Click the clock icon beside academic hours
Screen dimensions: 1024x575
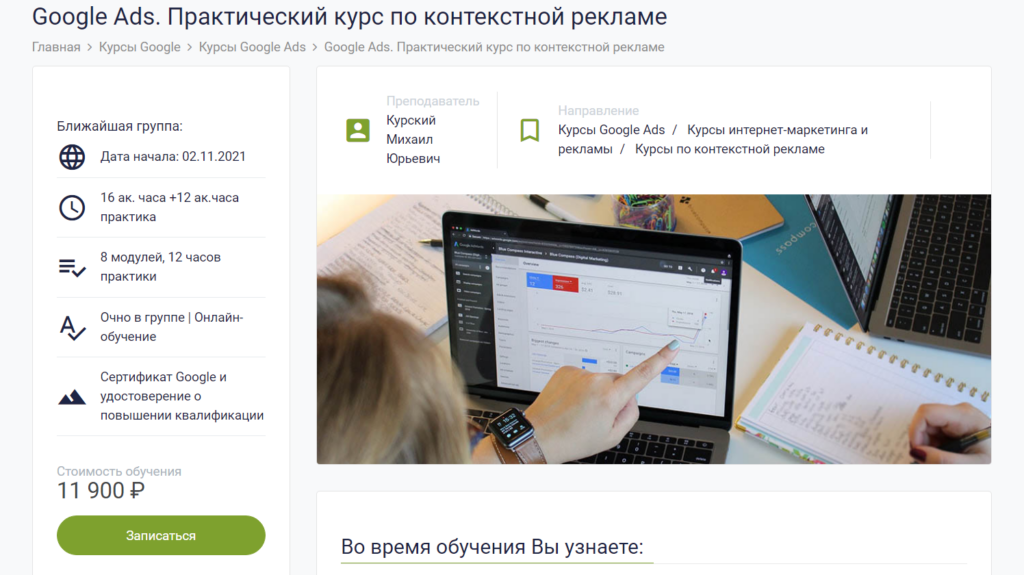[x=72, y=208]
